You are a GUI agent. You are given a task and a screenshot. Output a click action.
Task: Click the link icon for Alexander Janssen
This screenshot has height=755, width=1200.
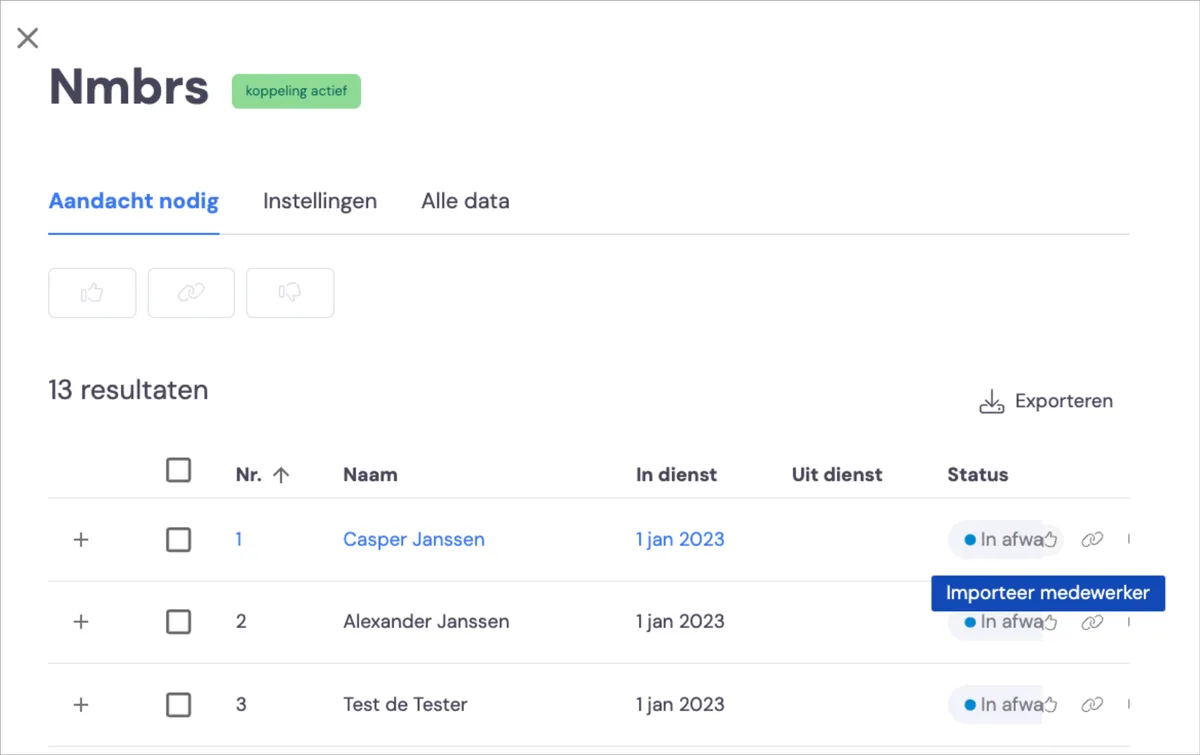1092,622
